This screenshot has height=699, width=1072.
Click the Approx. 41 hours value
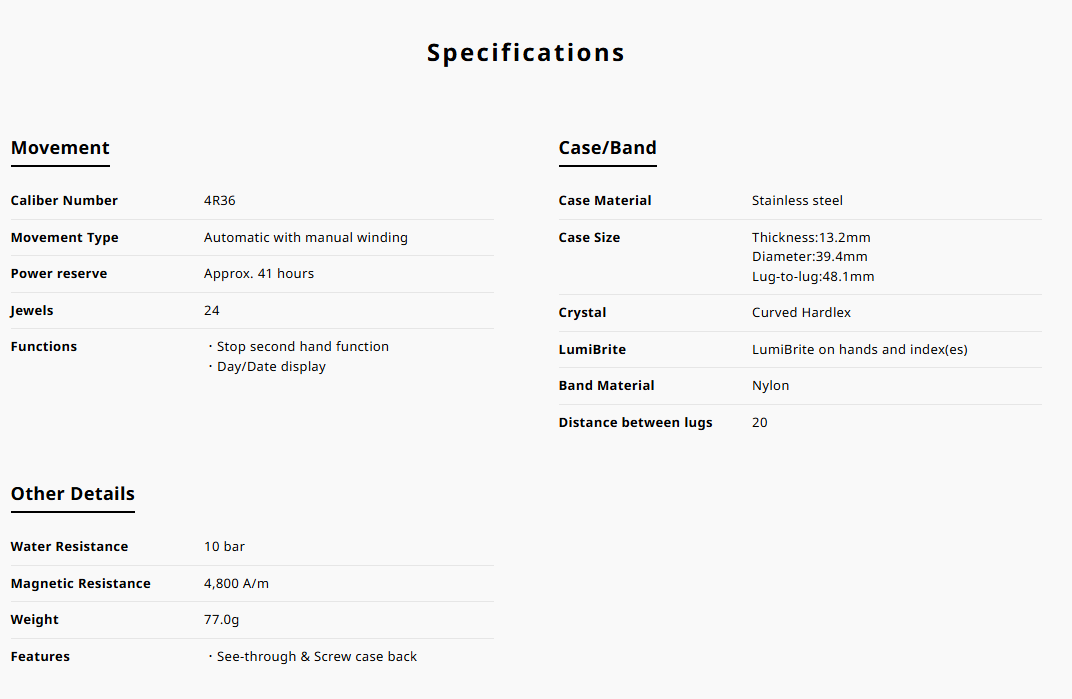coord(259,274)
